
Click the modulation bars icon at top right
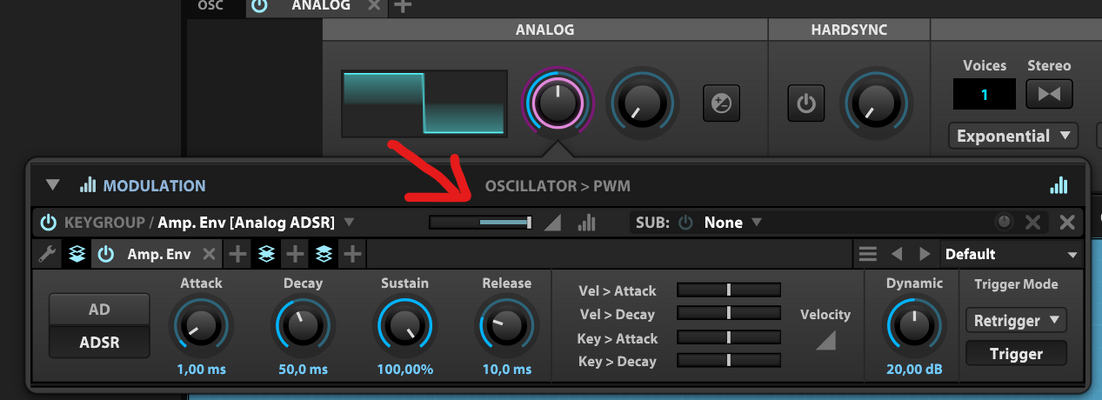coord(1058,185)
